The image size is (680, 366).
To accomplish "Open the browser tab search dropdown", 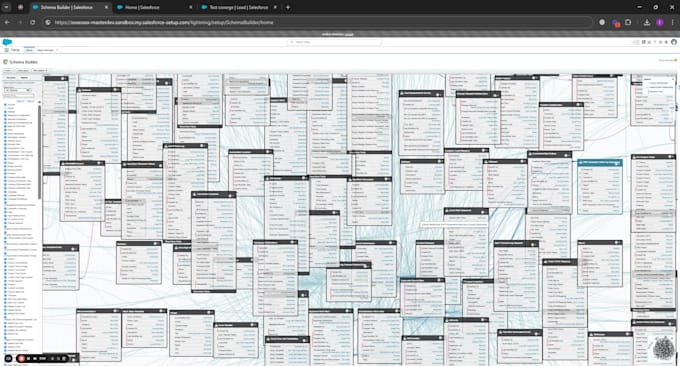I will 6,7.
